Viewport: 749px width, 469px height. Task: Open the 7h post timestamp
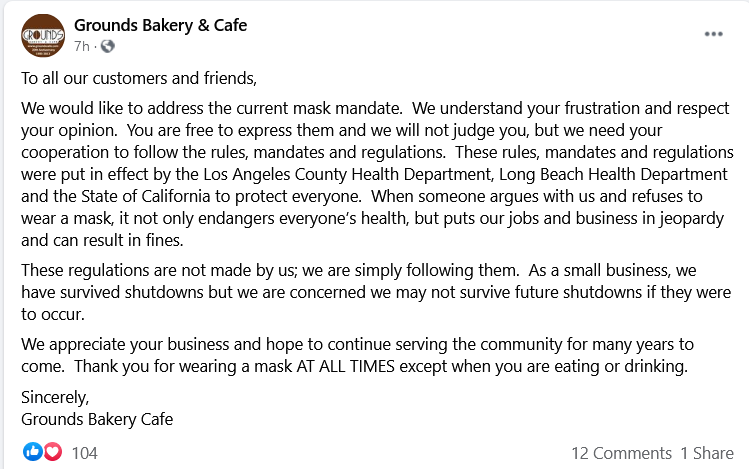[82, 46]
